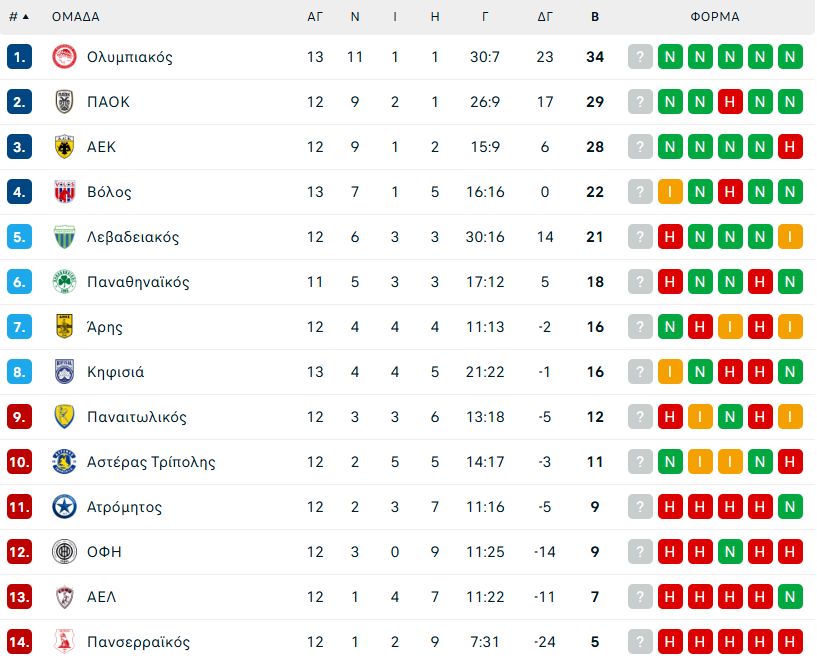
Task: Click the Ολυμπιακός team crest icon
Action: 64,57
